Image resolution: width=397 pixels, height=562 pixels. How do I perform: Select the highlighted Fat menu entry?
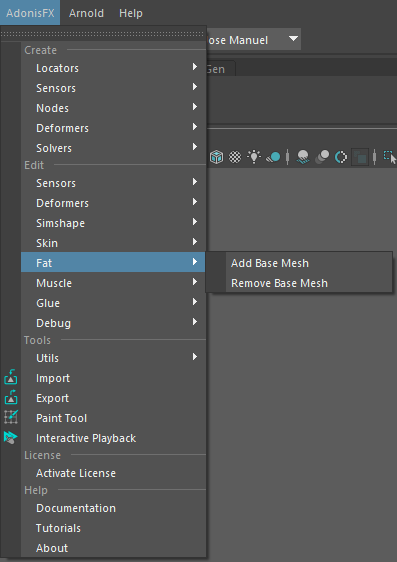(113, 263)
